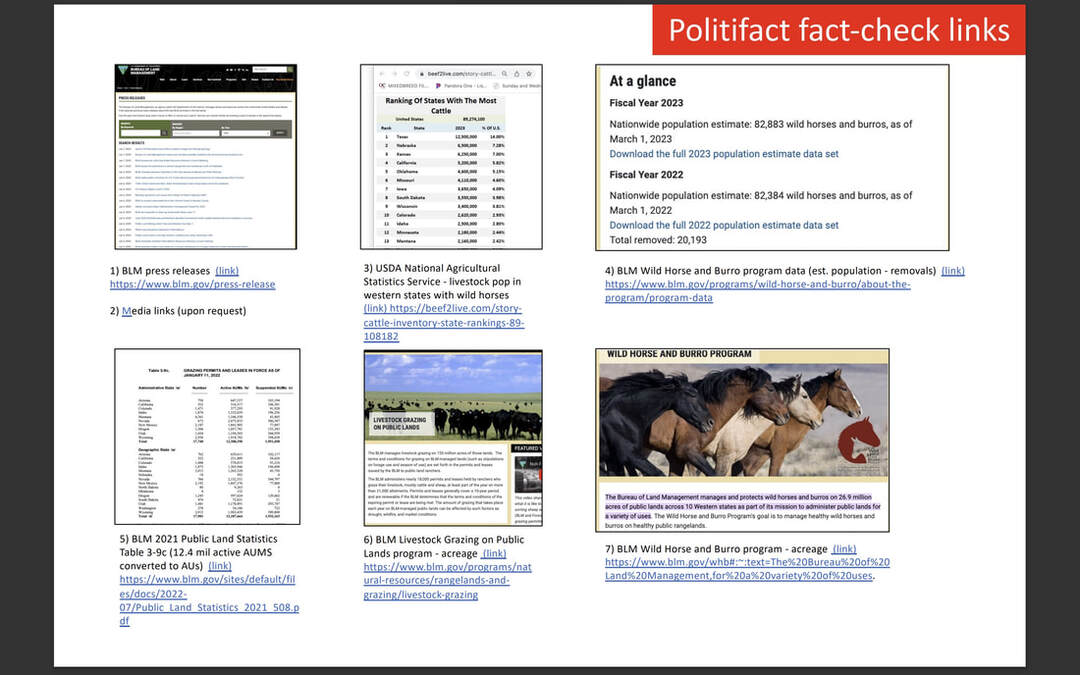Click the BLM logo in press releases screenshot
Viewport: 1080px width, 675px height.
coord(124,72)
